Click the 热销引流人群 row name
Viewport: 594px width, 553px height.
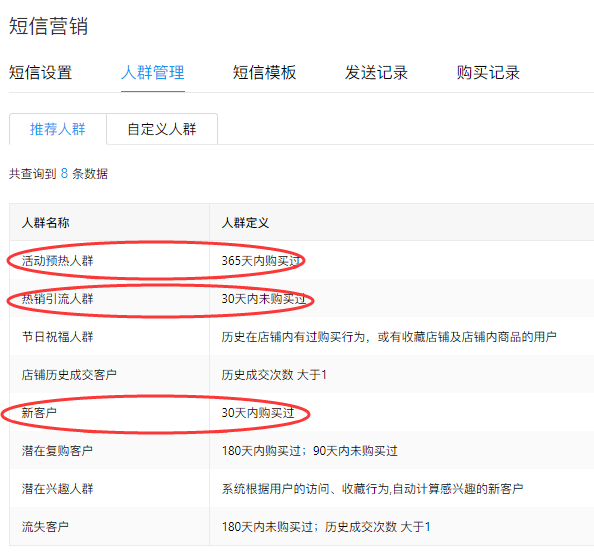click(x=57, y=298)
